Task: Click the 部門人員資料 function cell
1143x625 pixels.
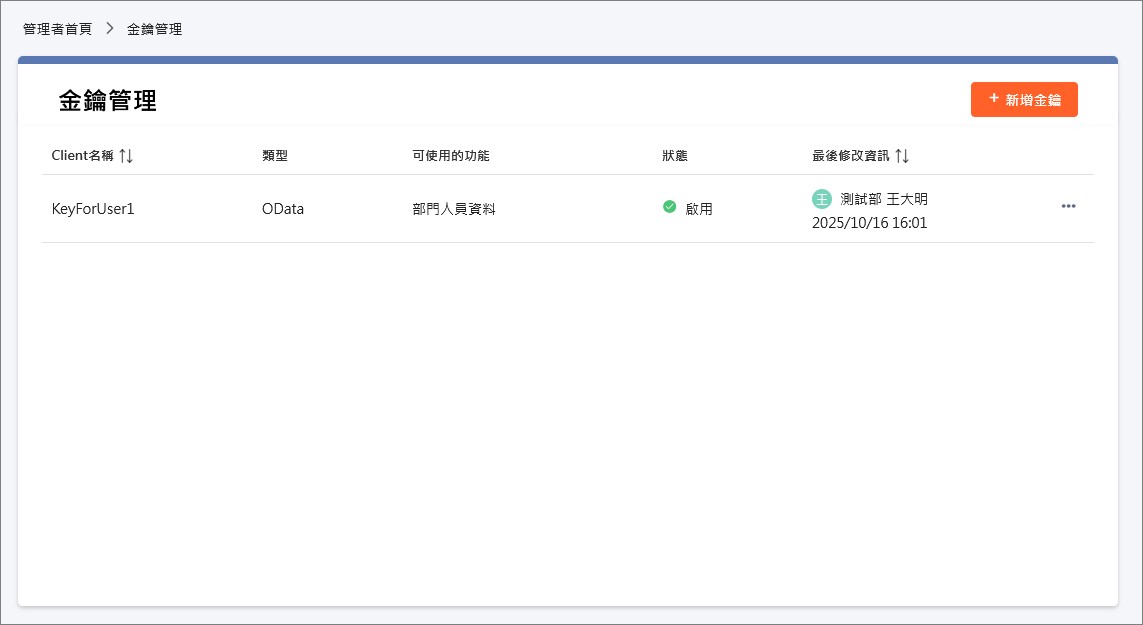Action: (454, 209)
